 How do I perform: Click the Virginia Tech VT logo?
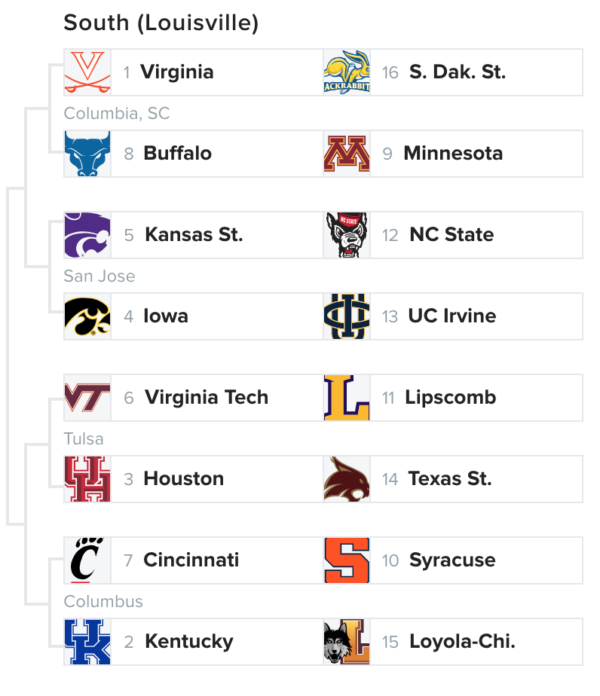(87, 398)
